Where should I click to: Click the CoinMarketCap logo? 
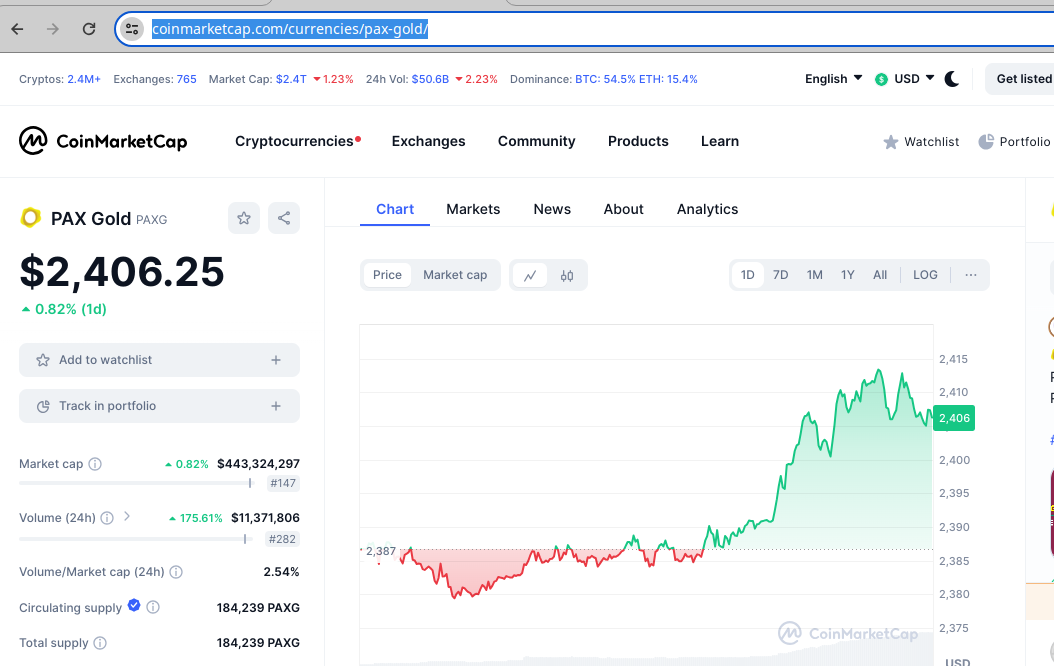[x=103, y=141]
